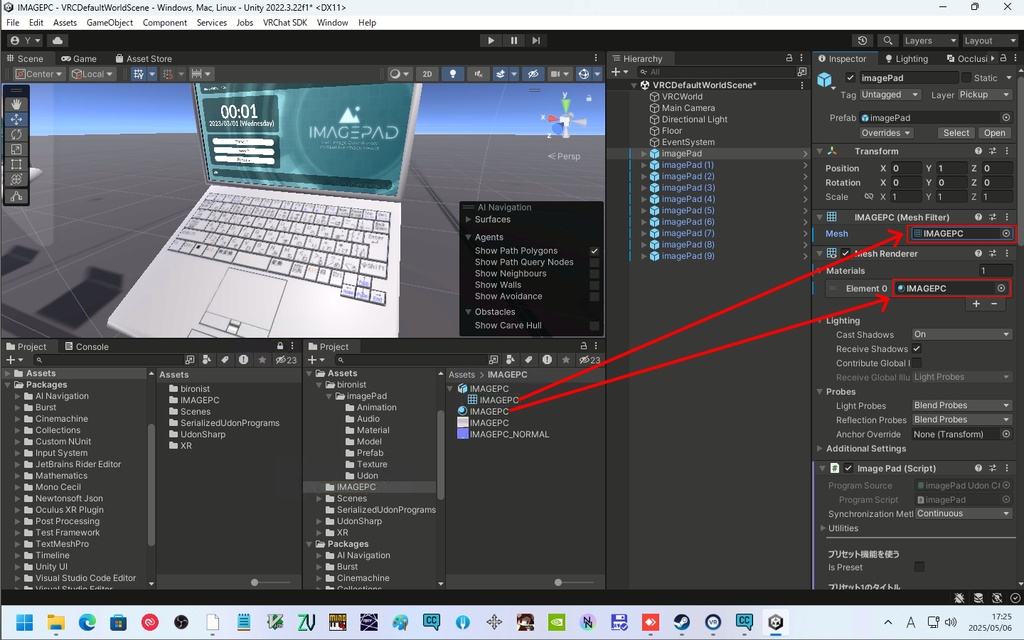The image size is (1024, 640).
Task: Open Mesh Filter component help icon
Action: click(978, 217)
